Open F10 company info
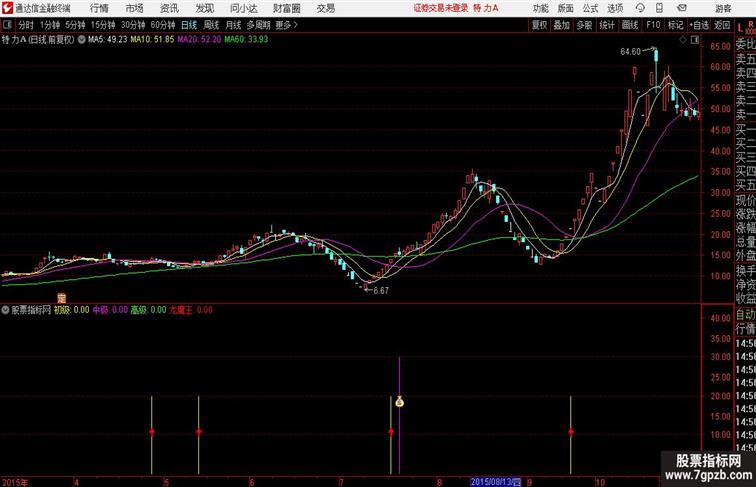Image resolution: width=756 pixels, height=487 pixels. 653,25
